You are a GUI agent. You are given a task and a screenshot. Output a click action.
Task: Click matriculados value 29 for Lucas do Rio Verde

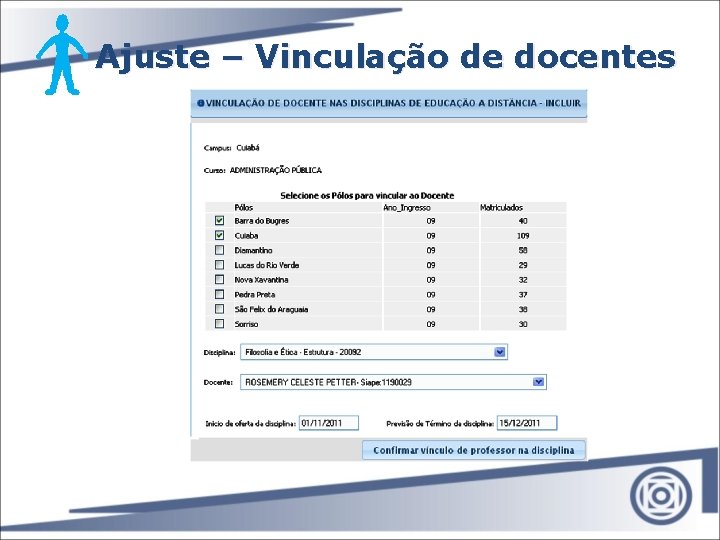point(523,265)
